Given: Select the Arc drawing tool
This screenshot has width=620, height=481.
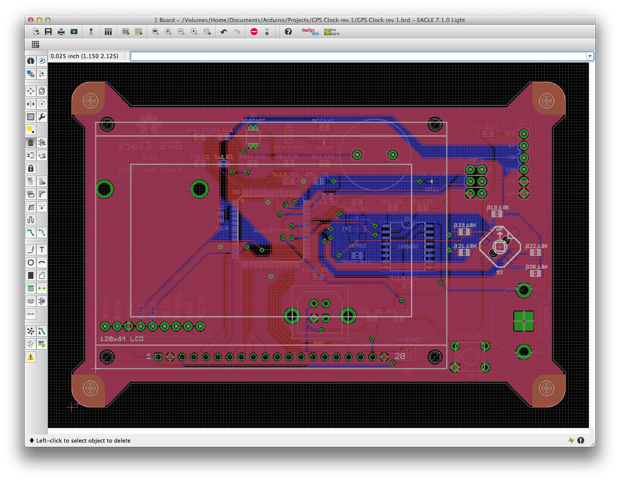Looking at the screenshot, I should (42, 262).
